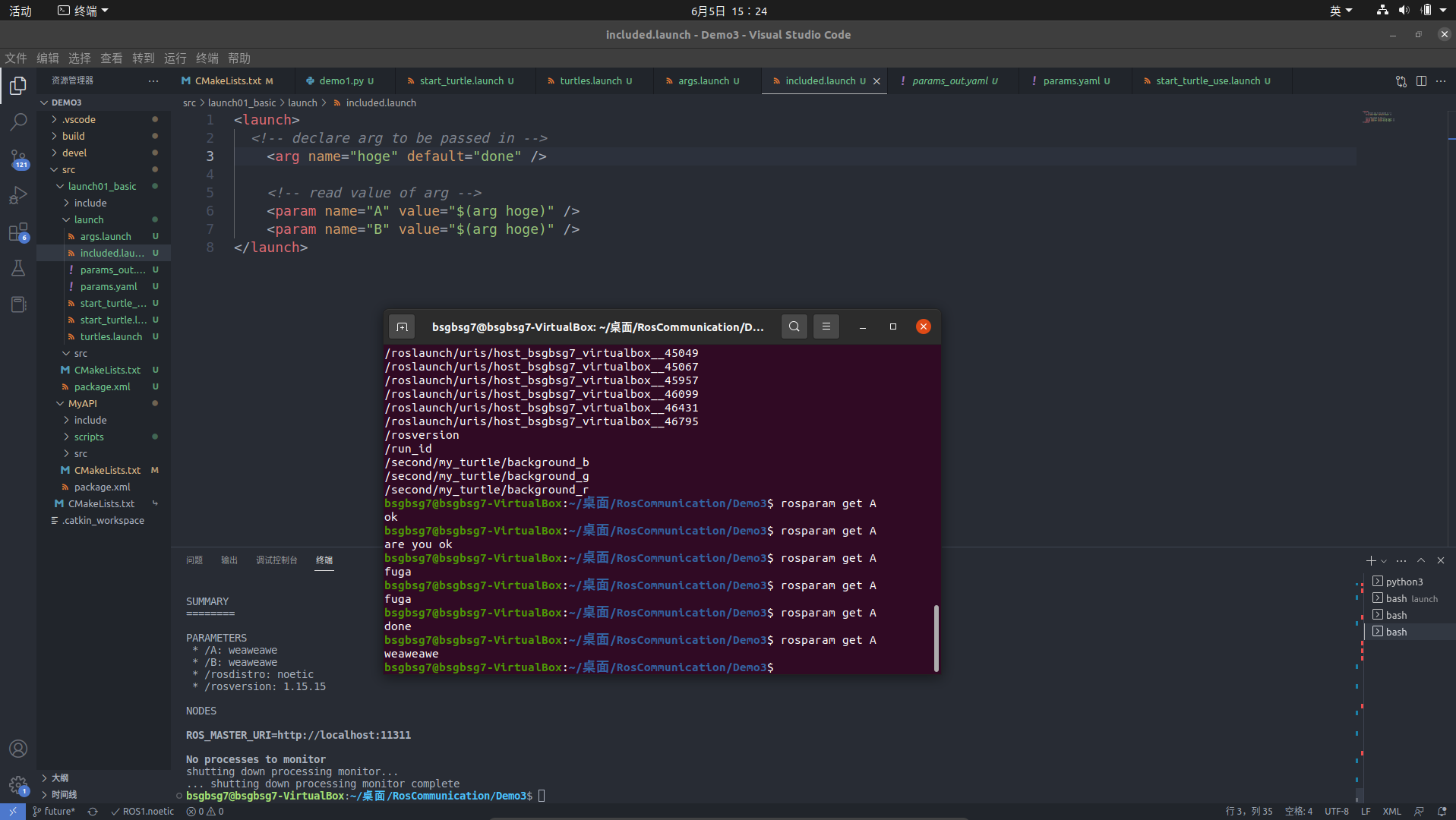
Task: Open the Run and Debug view
Action: pos(18,195)
